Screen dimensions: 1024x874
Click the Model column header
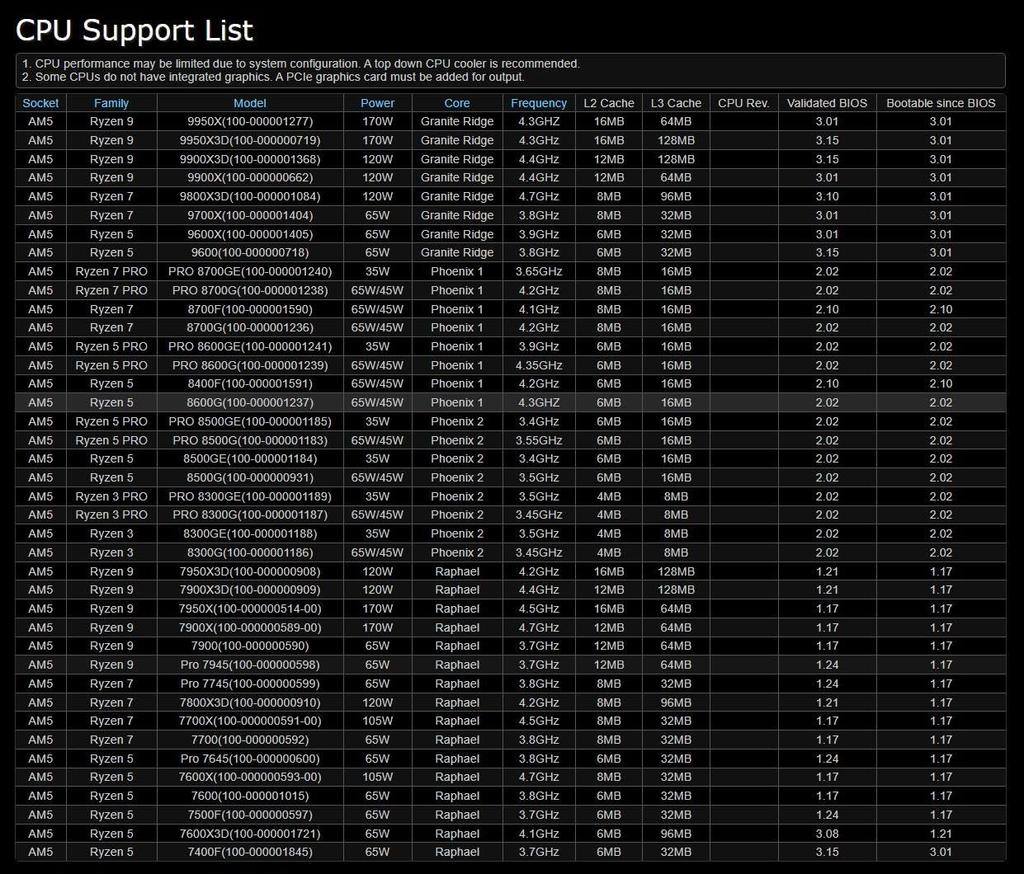point(250,103)
